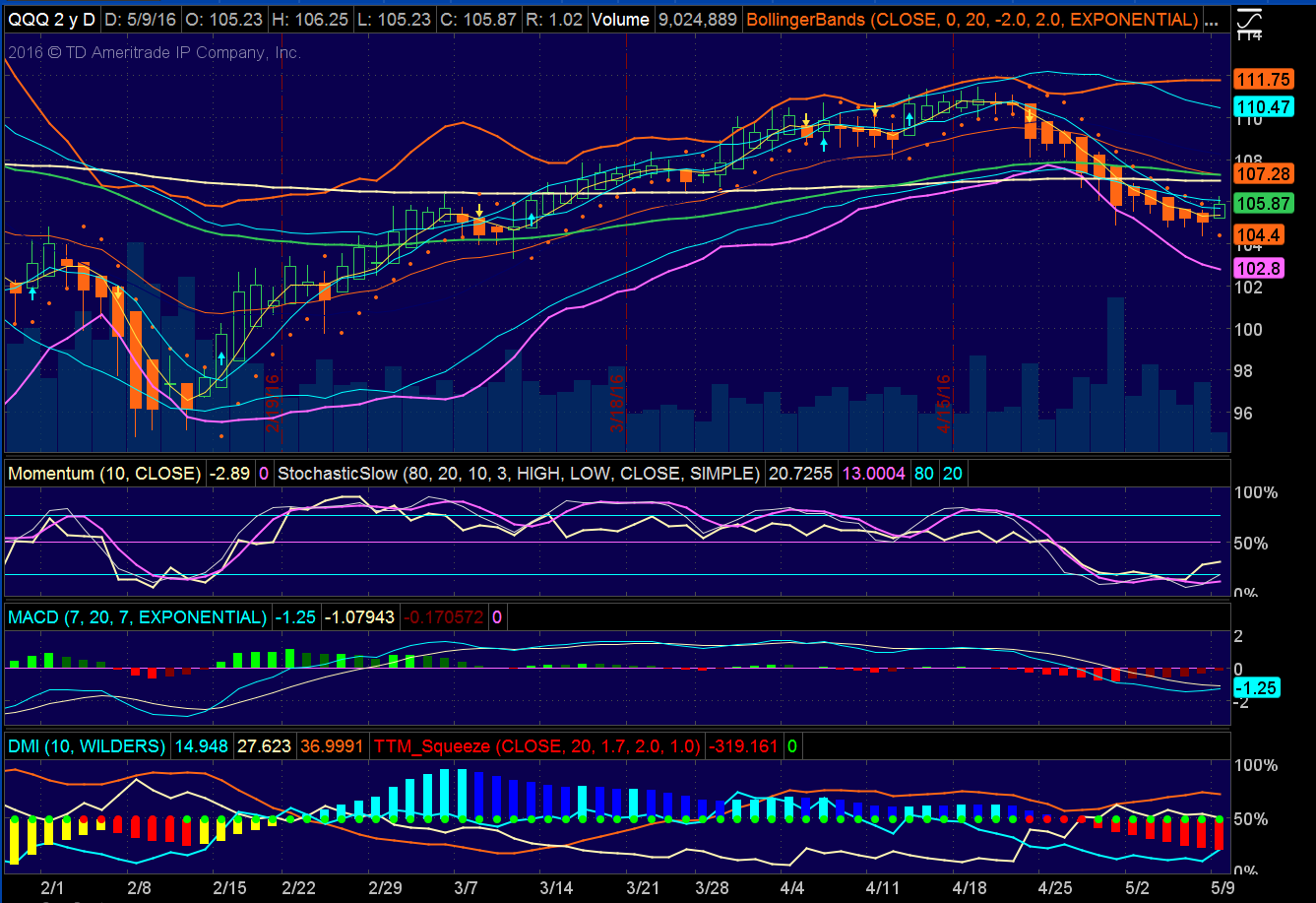Click the '3/7' date on the time axis
The image size is (1316, 903).
tap(467, 887)
